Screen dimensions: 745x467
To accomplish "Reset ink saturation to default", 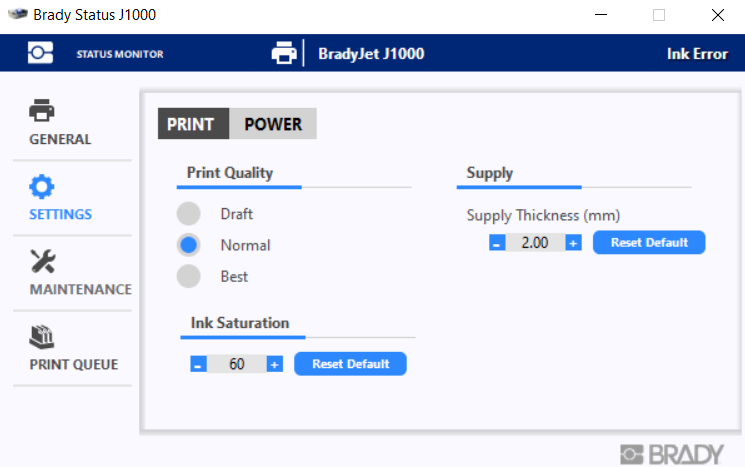I will point(350,364).
